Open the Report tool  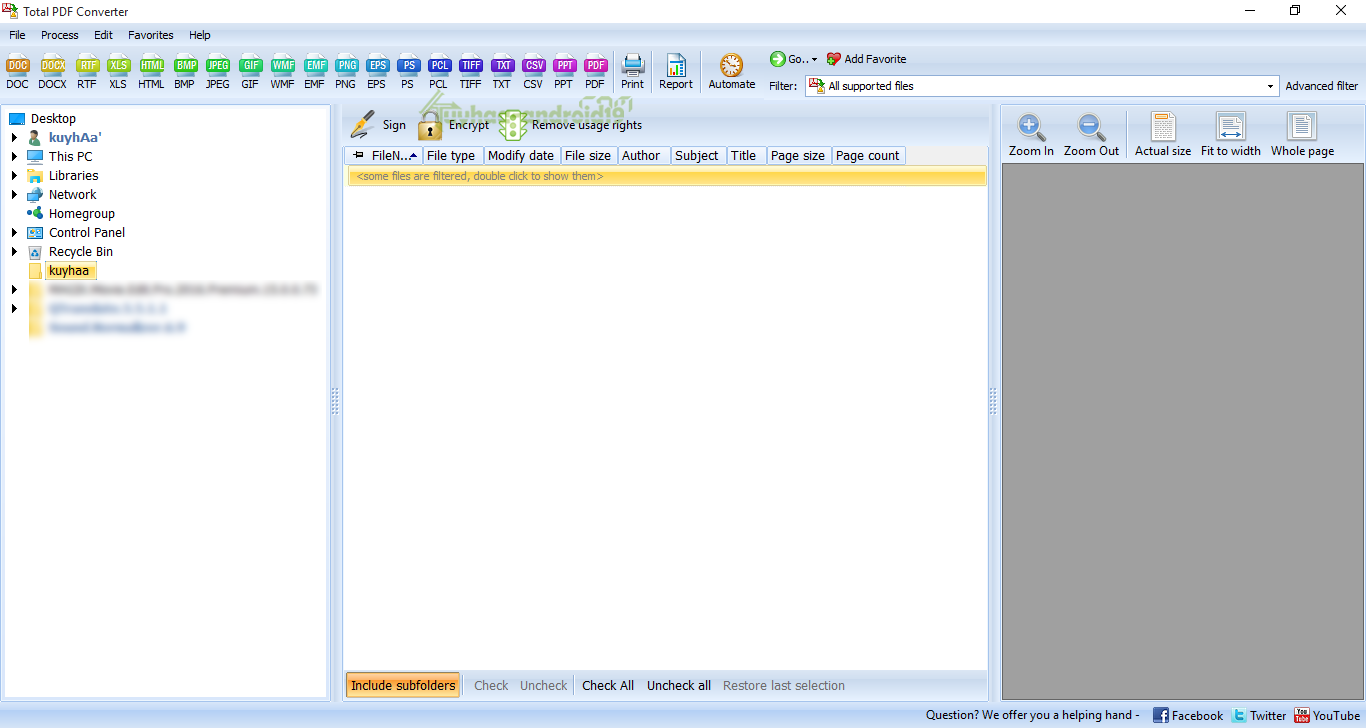point(676,71)
